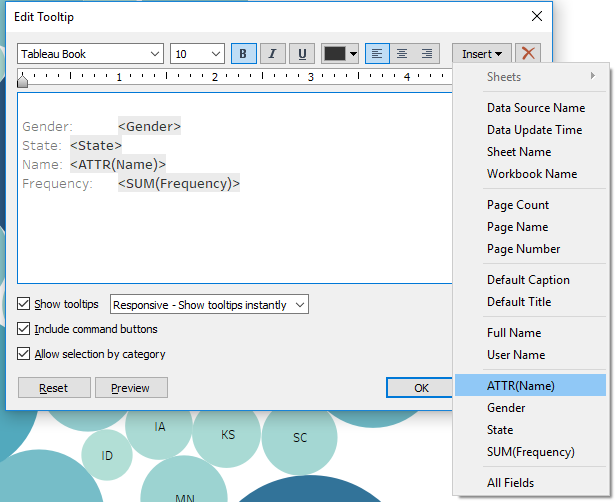Toggle Underline formatting button
The height and width of the screenshot is (502, 616).
(x=302, y=53)
